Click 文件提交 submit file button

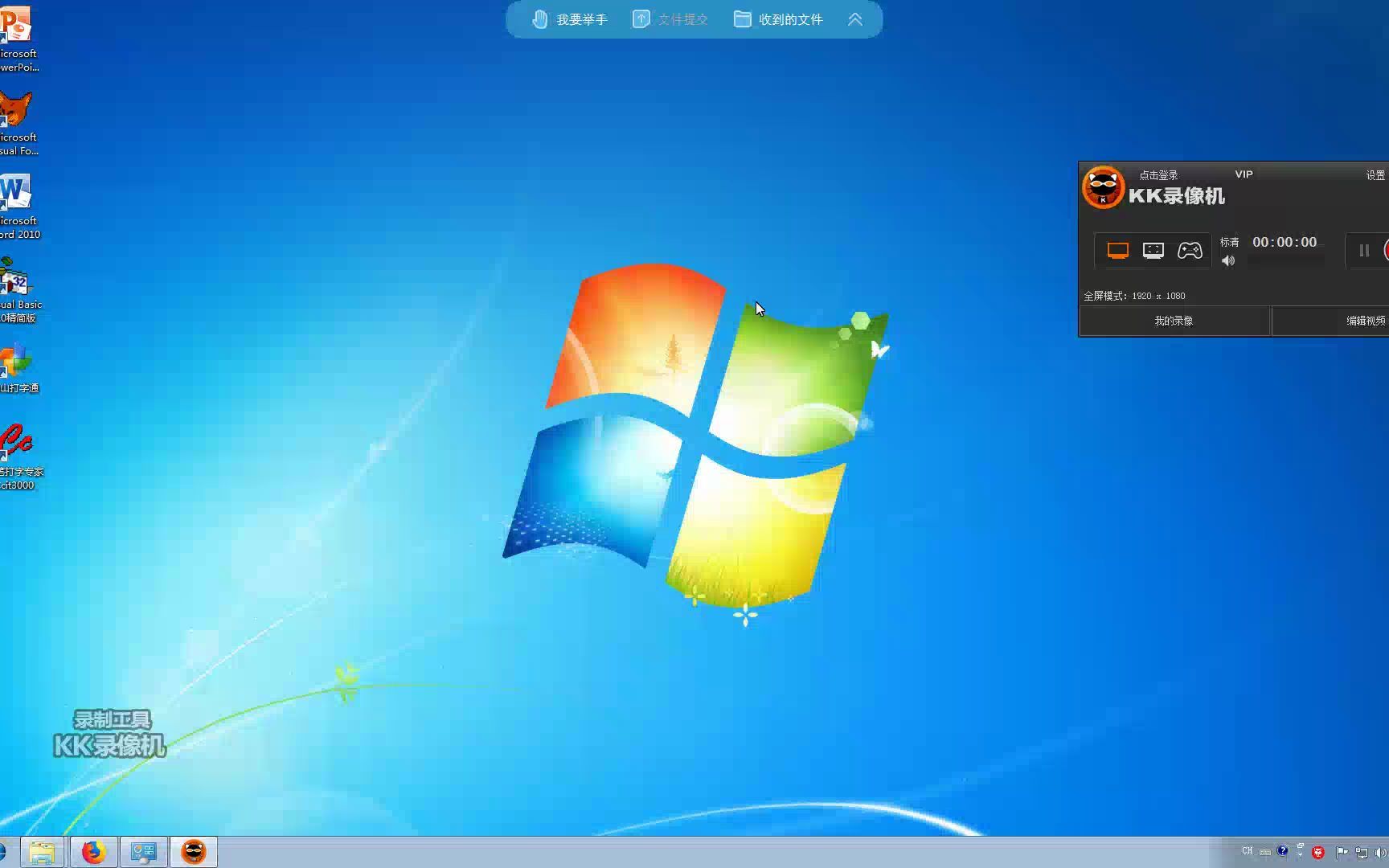(x=670, y=19)
